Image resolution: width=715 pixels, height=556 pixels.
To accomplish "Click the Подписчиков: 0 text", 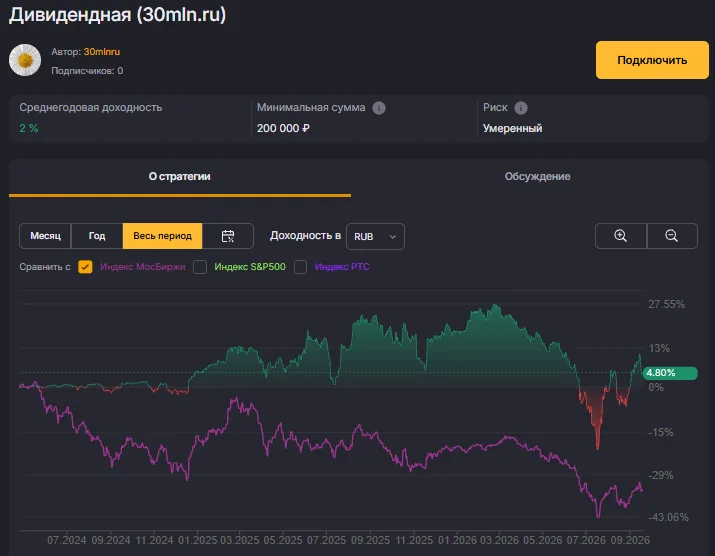I will tap(87, 71).
